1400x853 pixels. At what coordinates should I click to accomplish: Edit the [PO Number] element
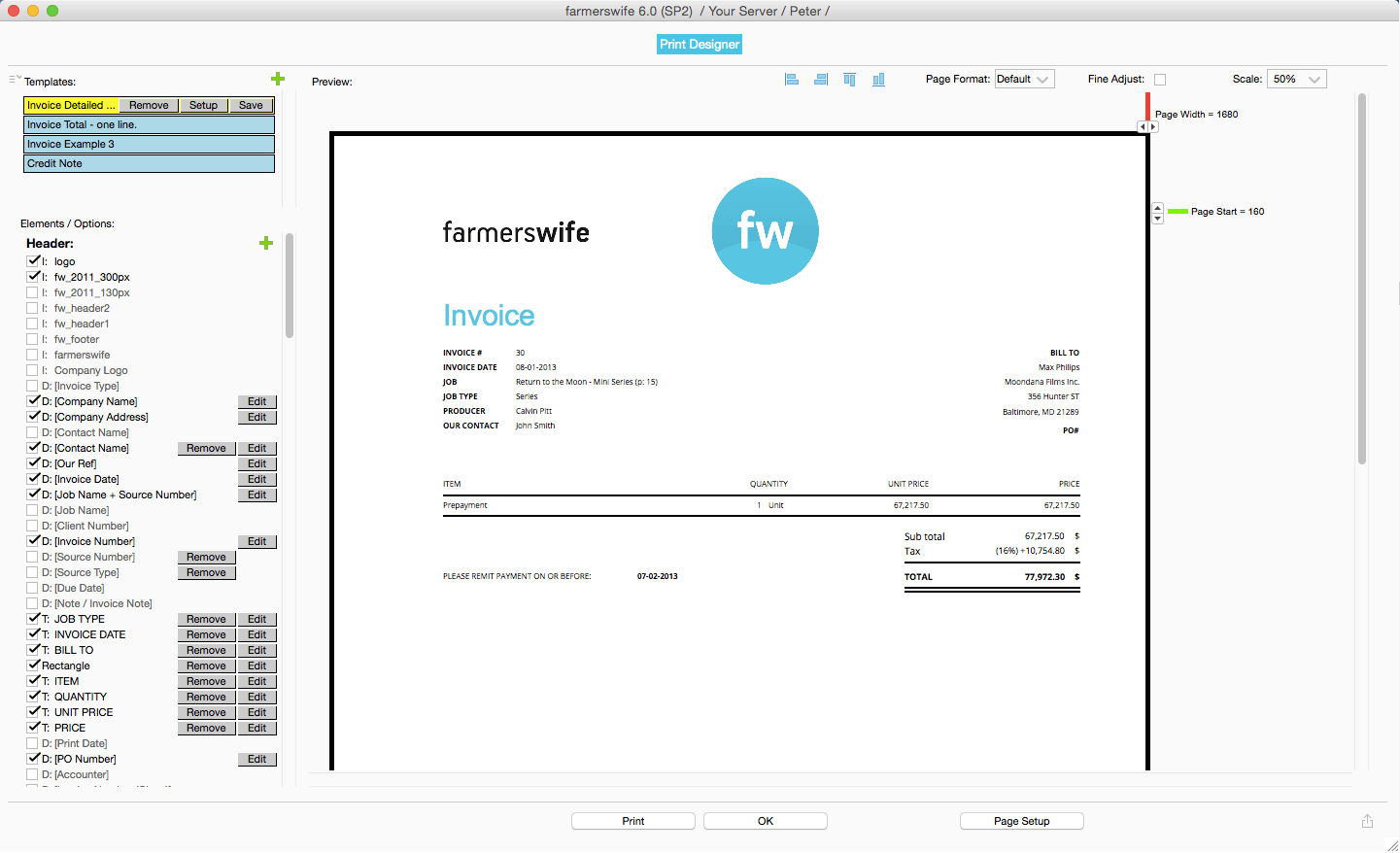click(257, 759)
